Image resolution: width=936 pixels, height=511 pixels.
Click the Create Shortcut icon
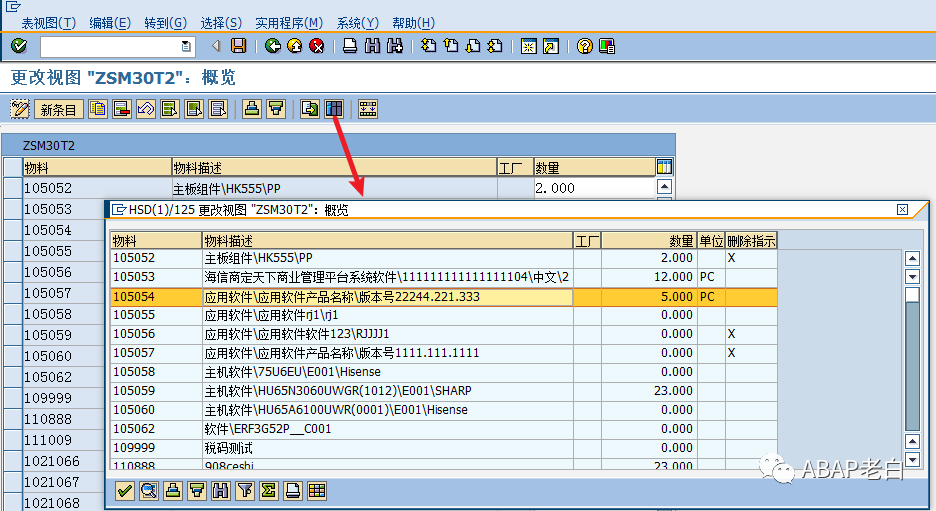(551, 45)
